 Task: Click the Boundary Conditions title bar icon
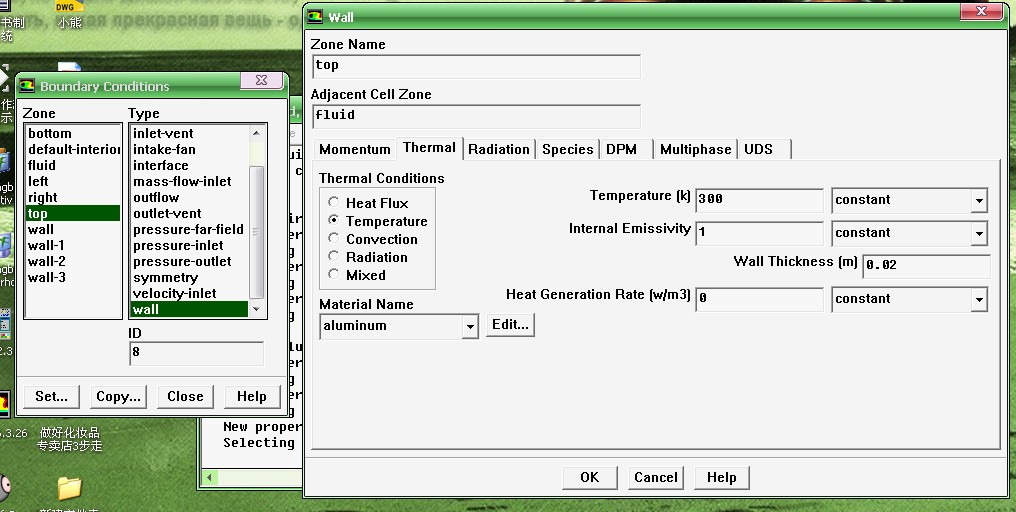27,86
